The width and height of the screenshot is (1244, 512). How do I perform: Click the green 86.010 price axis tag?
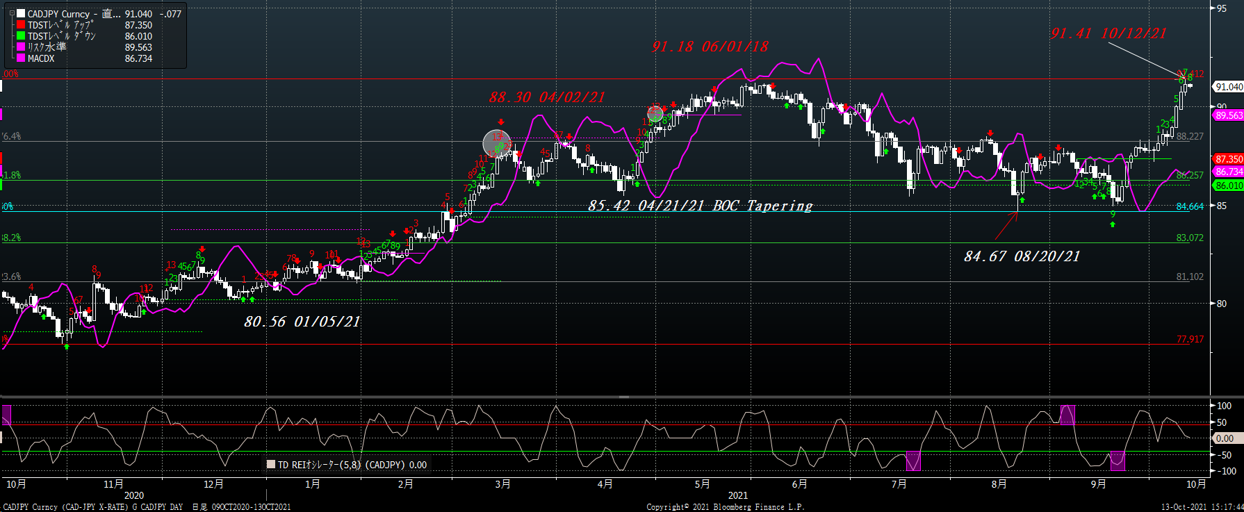tap(1227, 186)
